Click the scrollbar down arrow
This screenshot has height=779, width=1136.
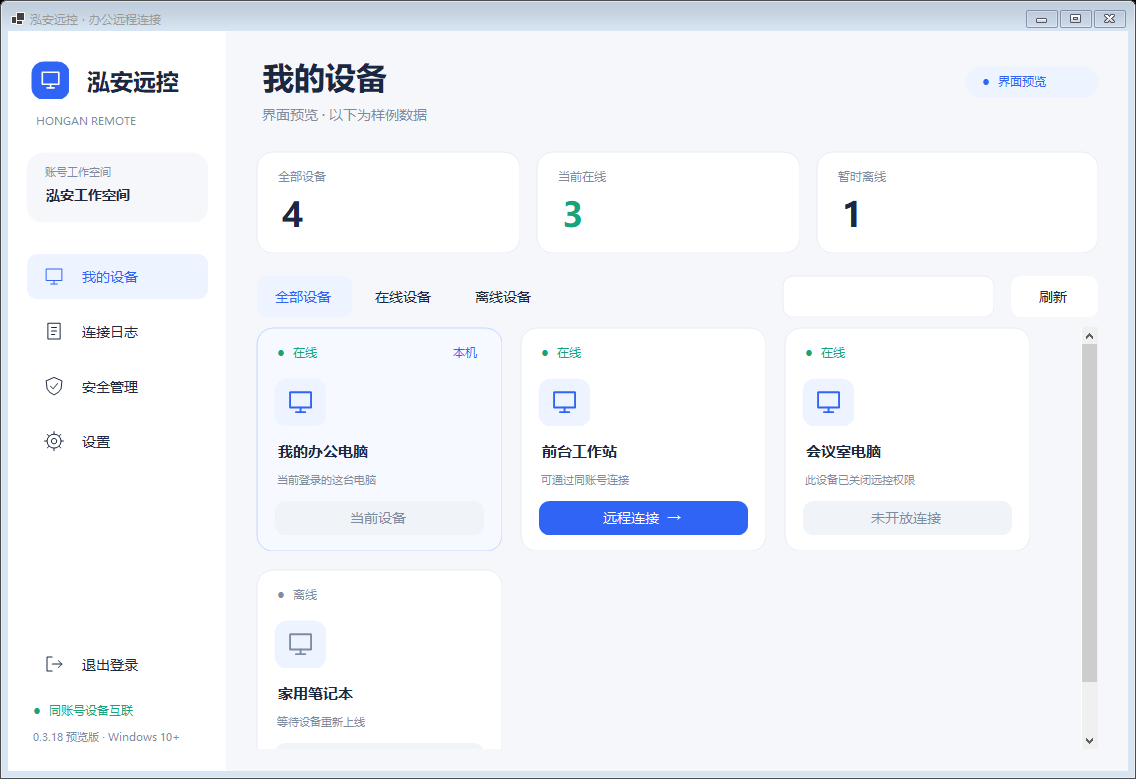click(1089, 741)
